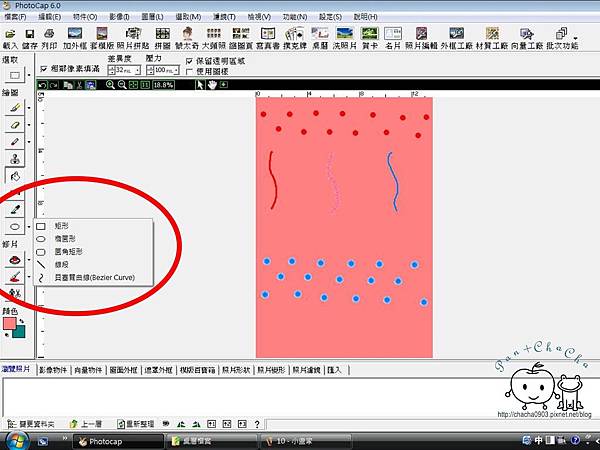This screenshot has width=600, height=450.
Task: Click the 上一層 (Up one level) button
Action: (x=86, y=424)
